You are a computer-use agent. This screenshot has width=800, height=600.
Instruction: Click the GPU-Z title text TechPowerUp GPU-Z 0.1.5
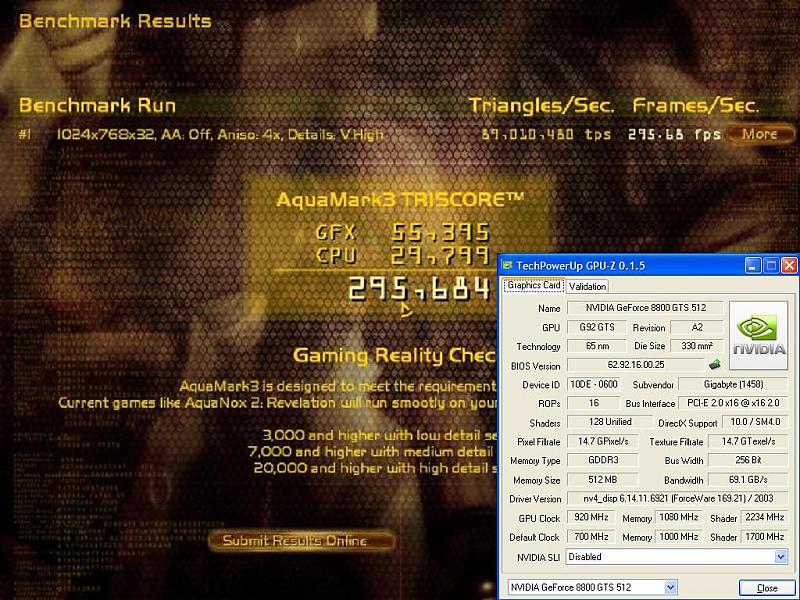(581, 266)
